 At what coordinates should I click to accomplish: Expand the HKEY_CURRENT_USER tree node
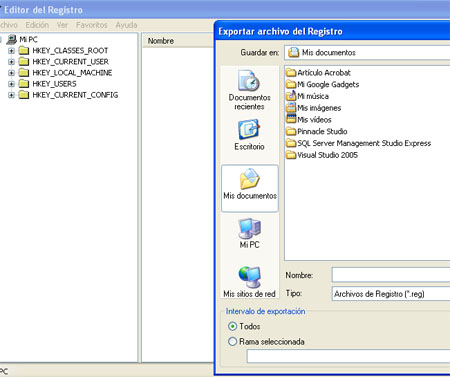coord(11,62)
